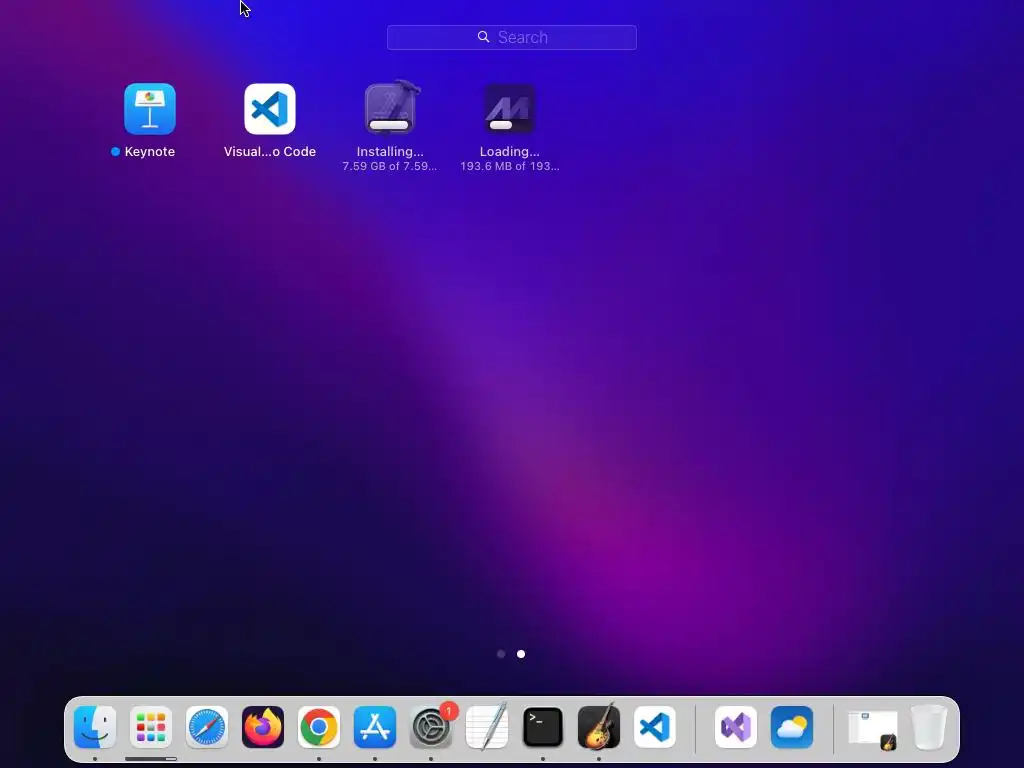Click the "7.59 GB of 7.59..." text
The width and height of the screenshot is (1024, 768).
[390, 166]
